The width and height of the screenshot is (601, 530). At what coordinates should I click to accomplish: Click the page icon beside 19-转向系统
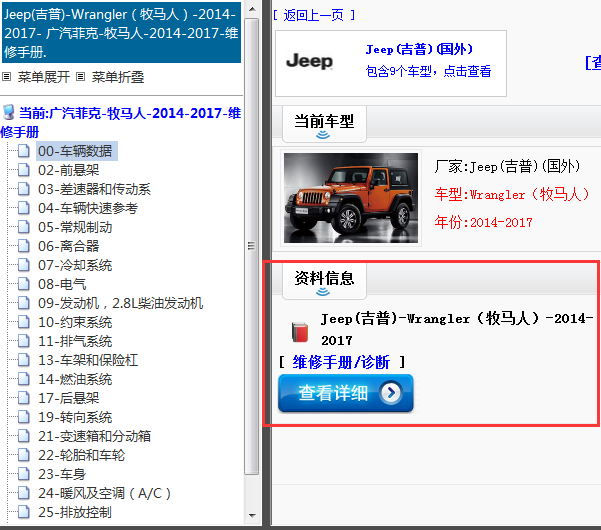coord(23,417)
